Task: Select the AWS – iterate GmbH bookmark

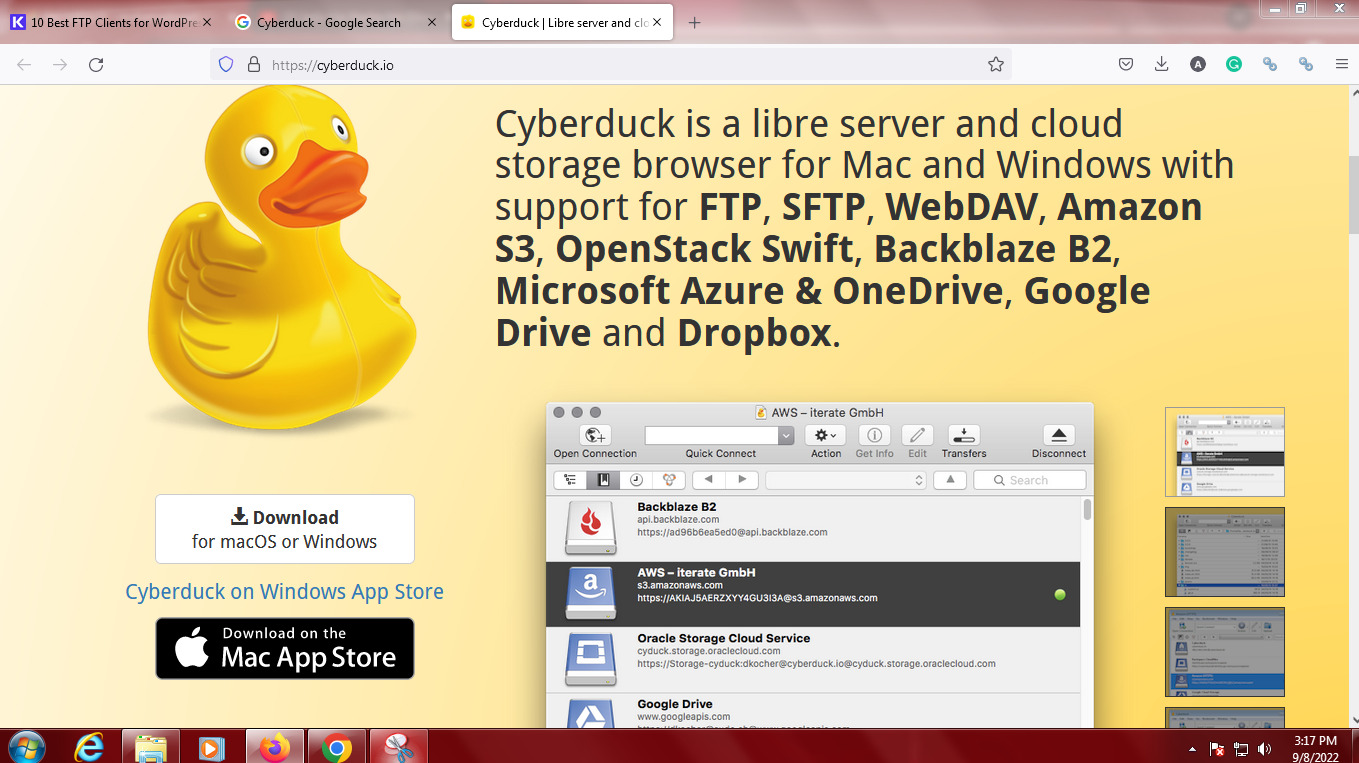Action: click(x=813, y=594)
